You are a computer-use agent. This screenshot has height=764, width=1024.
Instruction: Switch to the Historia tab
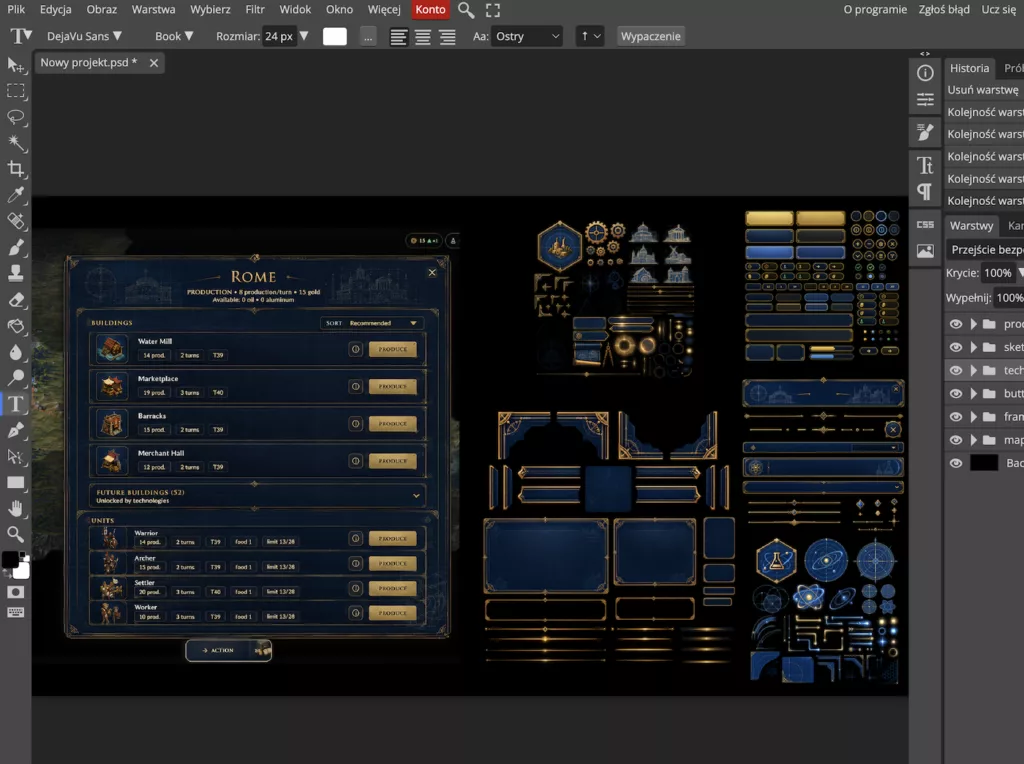click(969, 68)
